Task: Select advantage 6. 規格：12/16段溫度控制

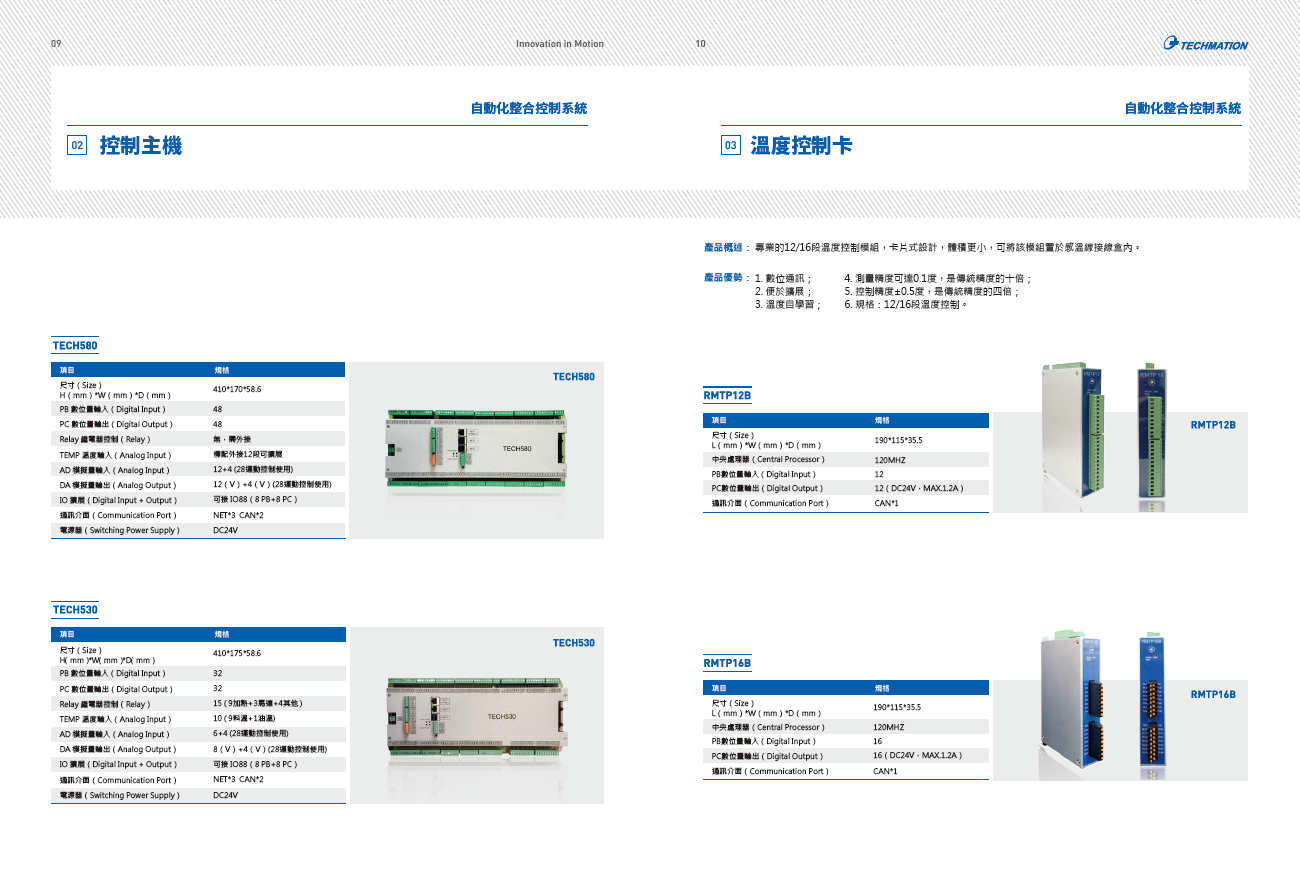Action: coord(906,304)
